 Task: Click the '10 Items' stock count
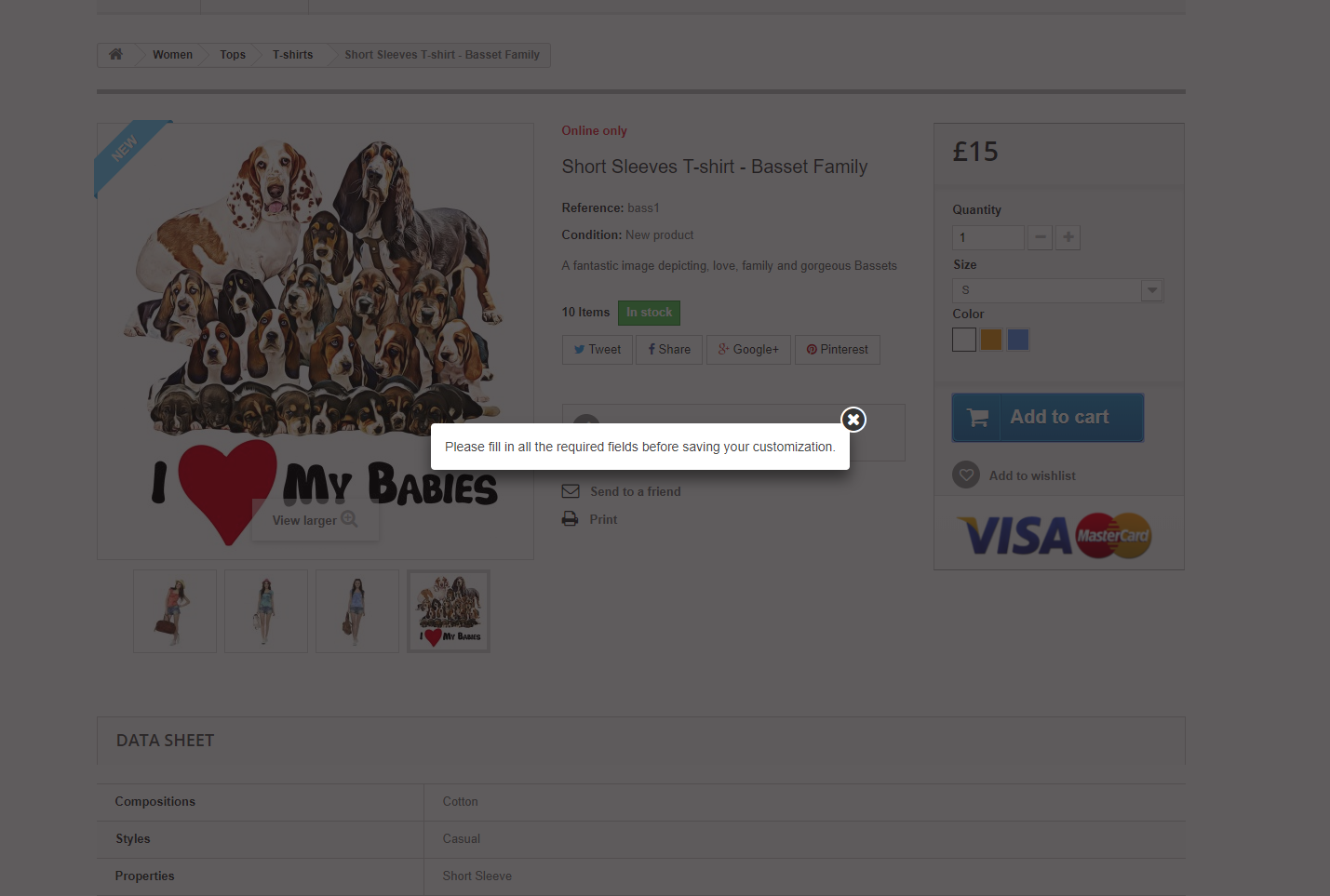[586, 313]
